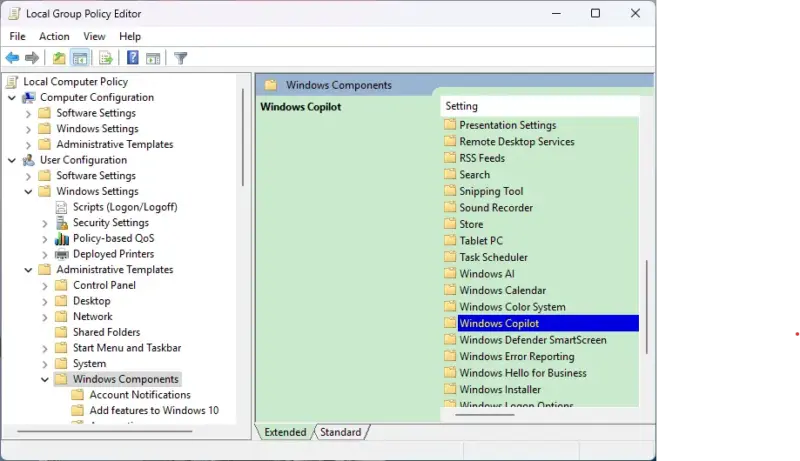The width and height of the screenshot is (800, 461).
Task: Toggle Show/Hide Action Pane icon
Action: click(153, 58)
